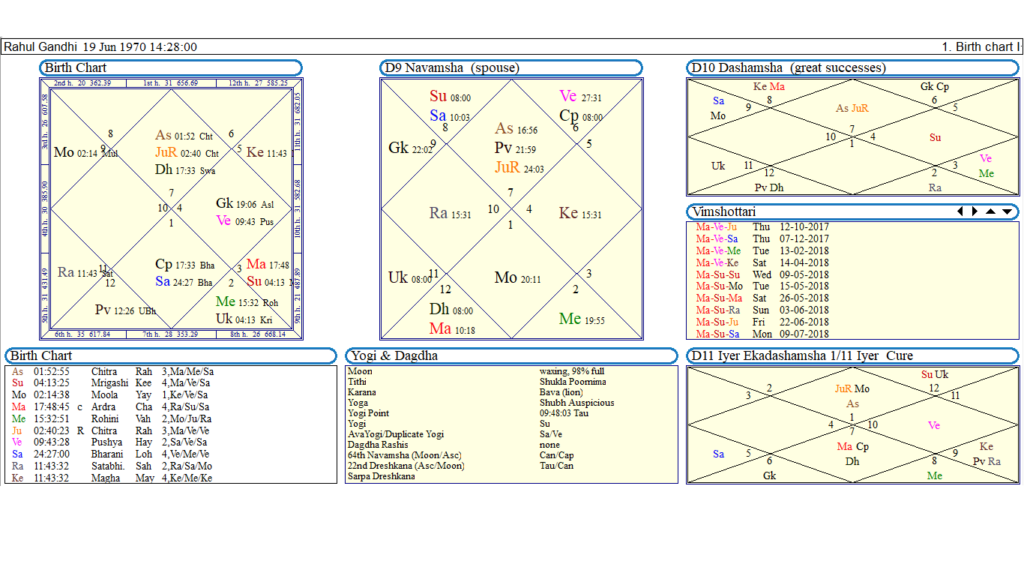Click the up arrow in Vimshottari header
1024x576 pixels.
[991, 212]
